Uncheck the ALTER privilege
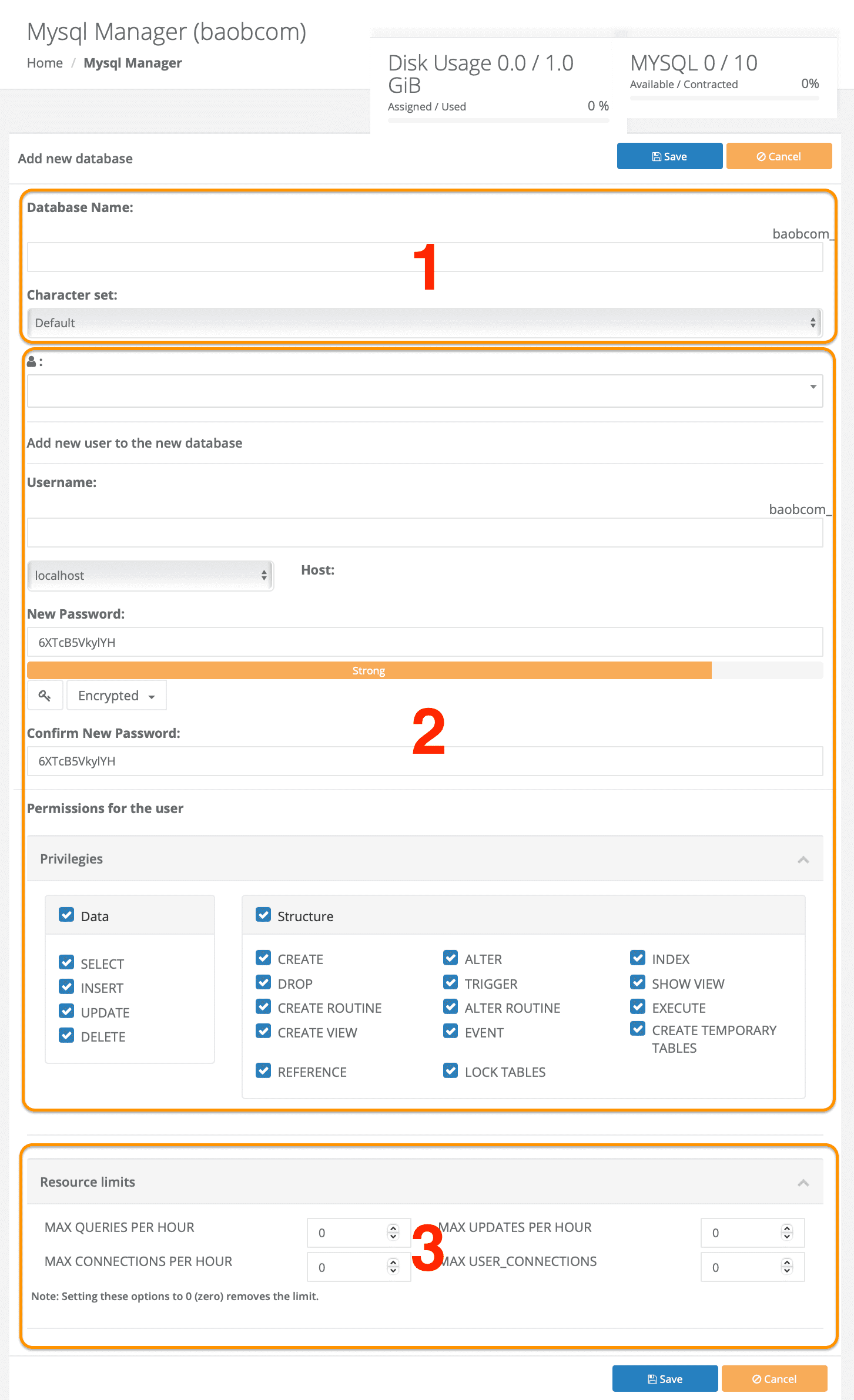Image resolution: width=854 pixels, height=1400 pixels. coord(451,958)
